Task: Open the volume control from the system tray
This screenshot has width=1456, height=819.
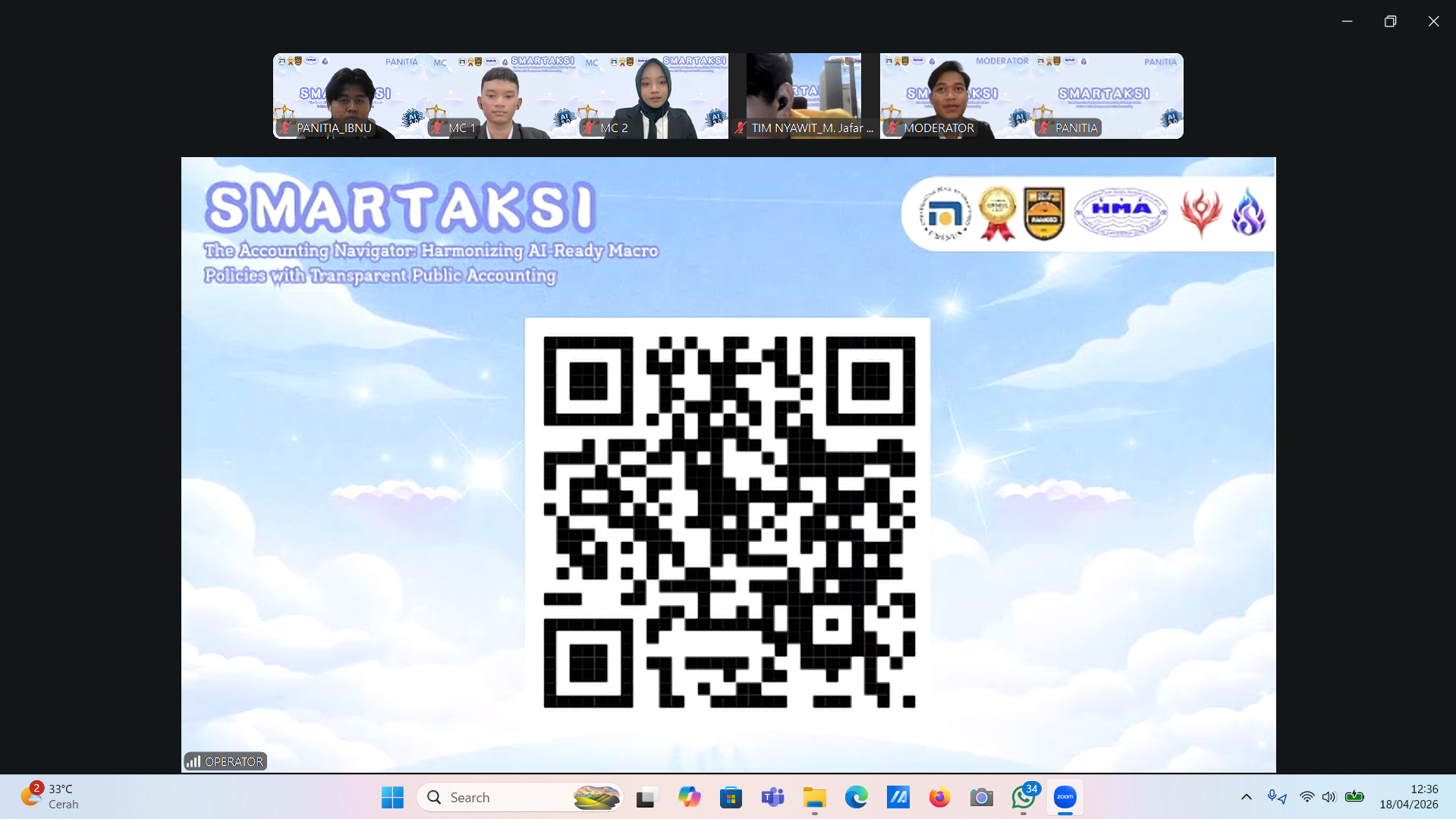Action: point(1329,797)
